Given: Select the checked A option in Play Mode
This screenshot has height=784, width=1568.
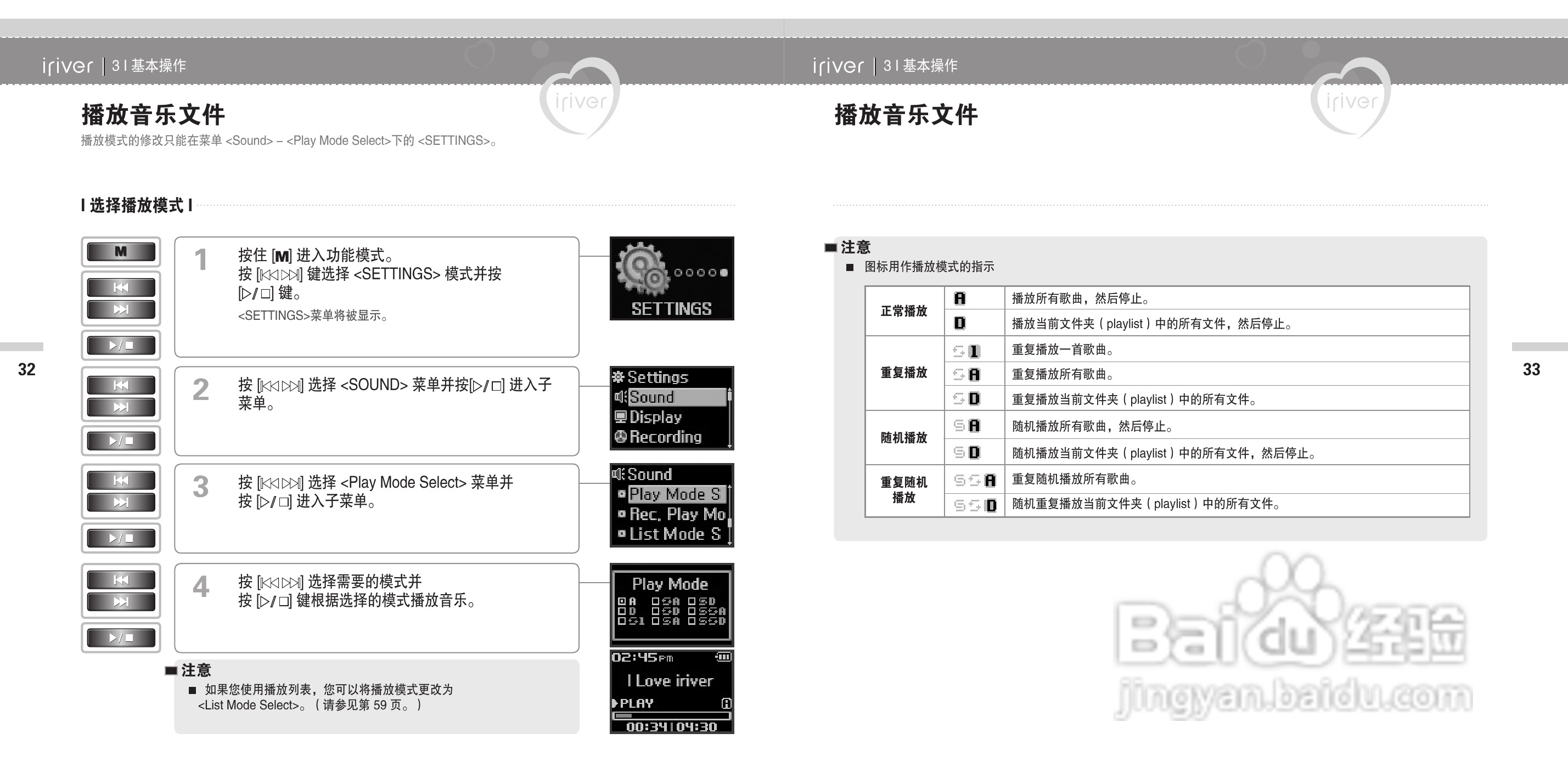Looking at the screenshot, I should coord(622,601).
